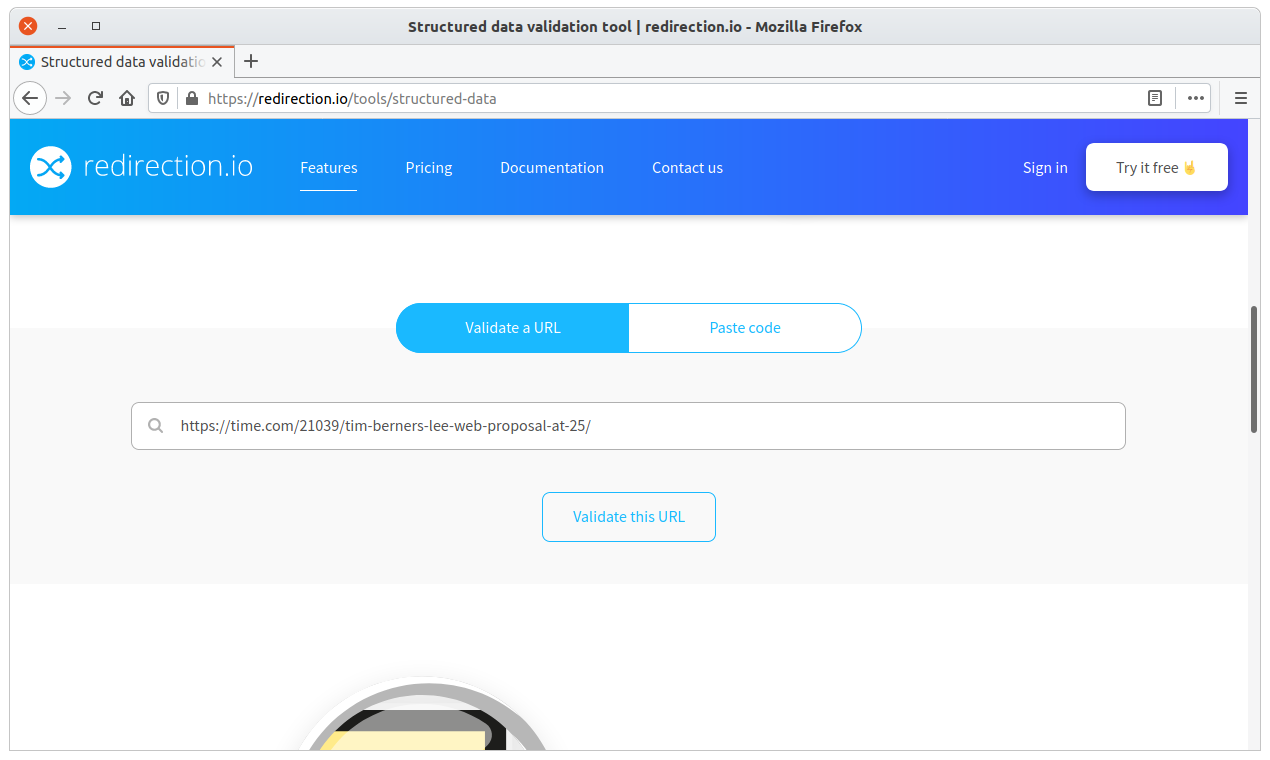
Task: Open the Documentation page
Action: tap(552, 167)
